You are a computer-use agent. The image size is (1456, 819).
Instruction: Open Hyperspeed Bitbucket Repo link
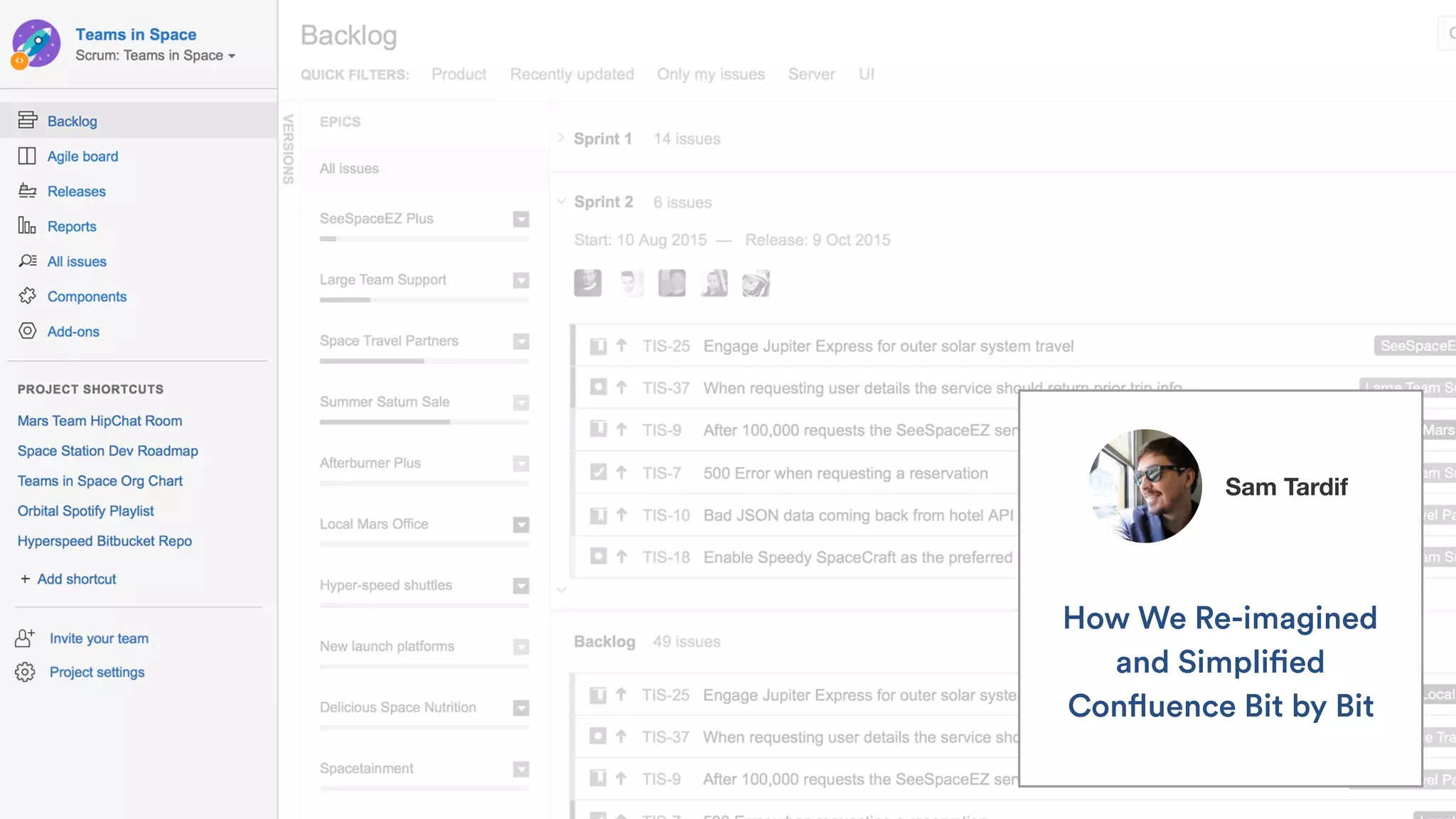(105, 541)
